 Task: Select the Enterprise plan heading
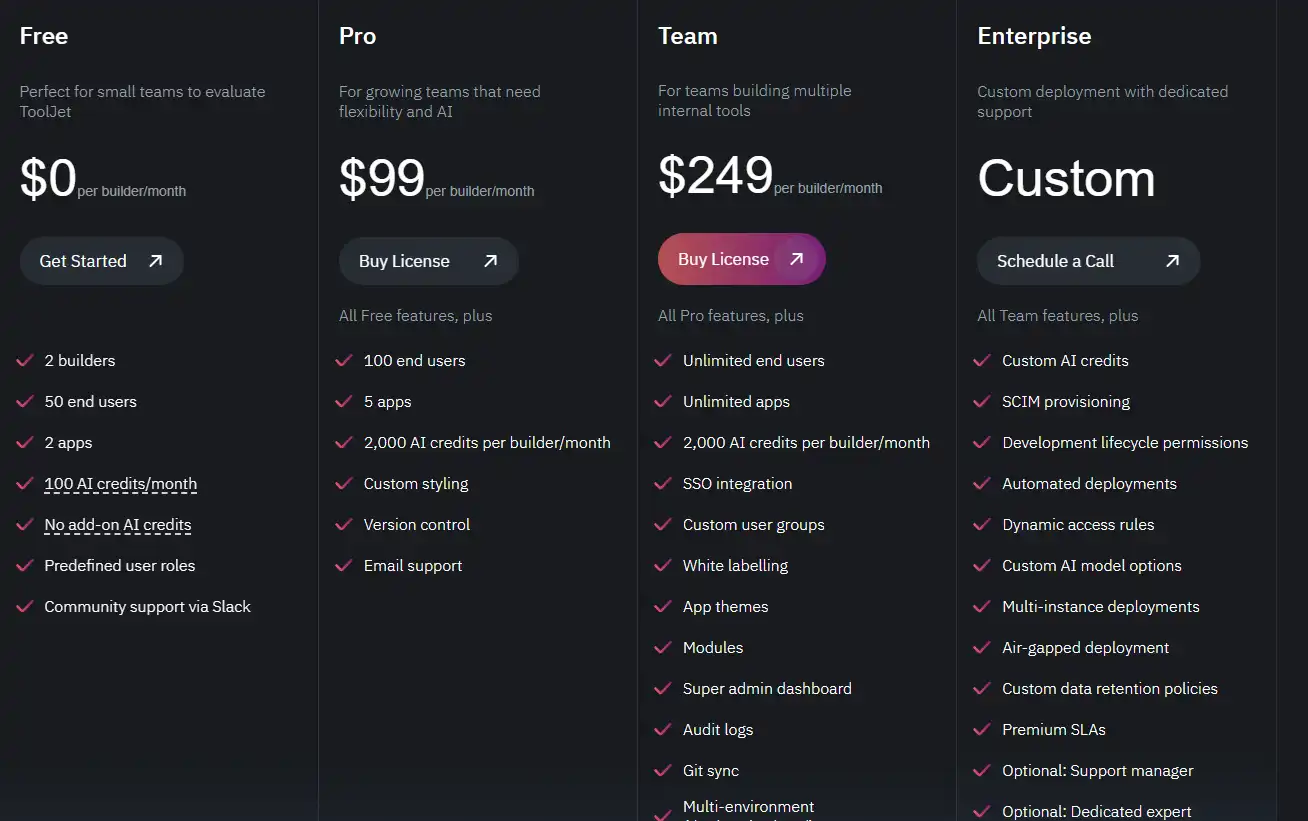coord(1034,35)
